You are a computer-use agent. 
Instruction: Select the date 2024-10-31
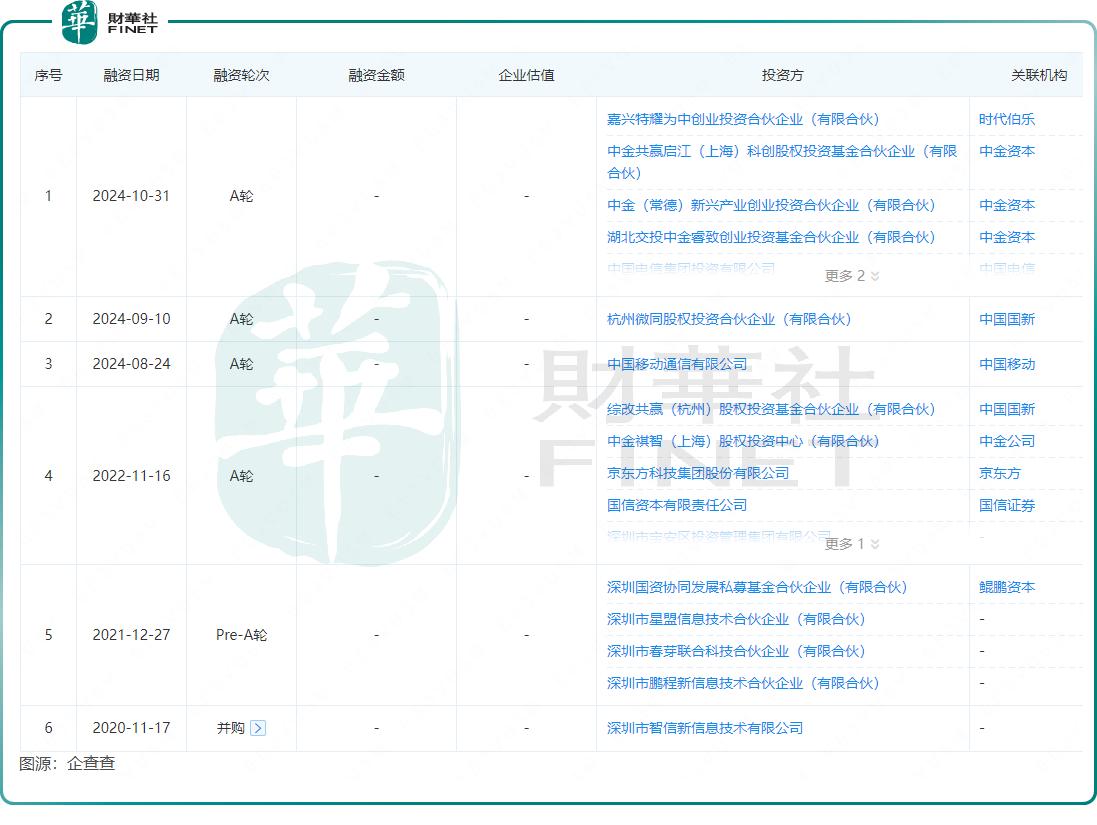[132, 196]
